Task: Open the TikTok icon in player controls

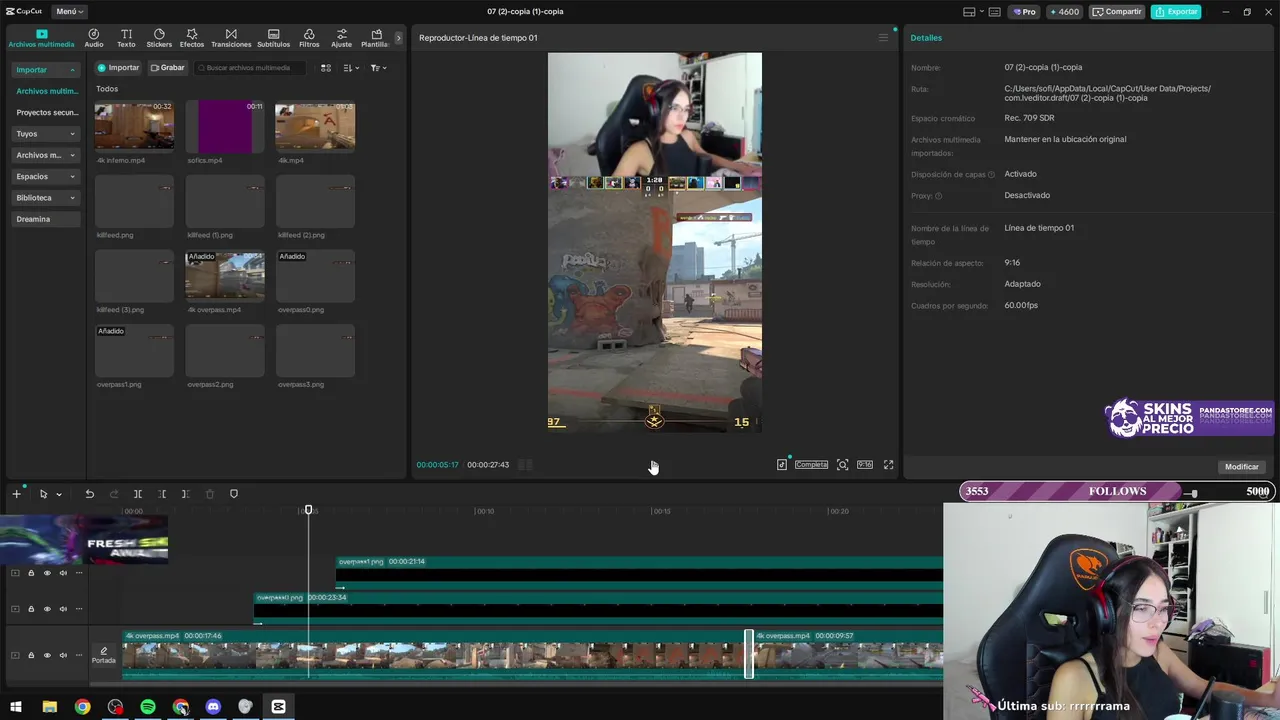Action: click(x=782, y=465)
